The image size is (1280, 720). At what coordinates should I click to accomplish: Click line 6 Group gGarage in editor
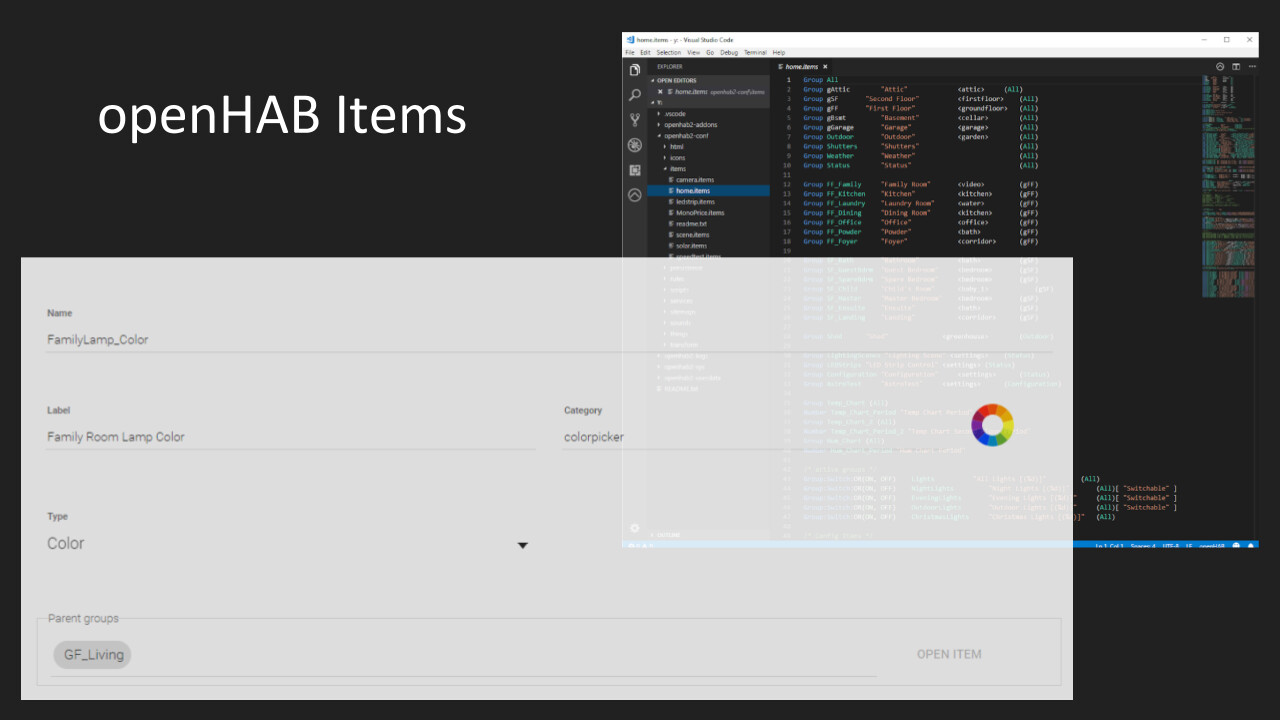click(x=920, y=127)
